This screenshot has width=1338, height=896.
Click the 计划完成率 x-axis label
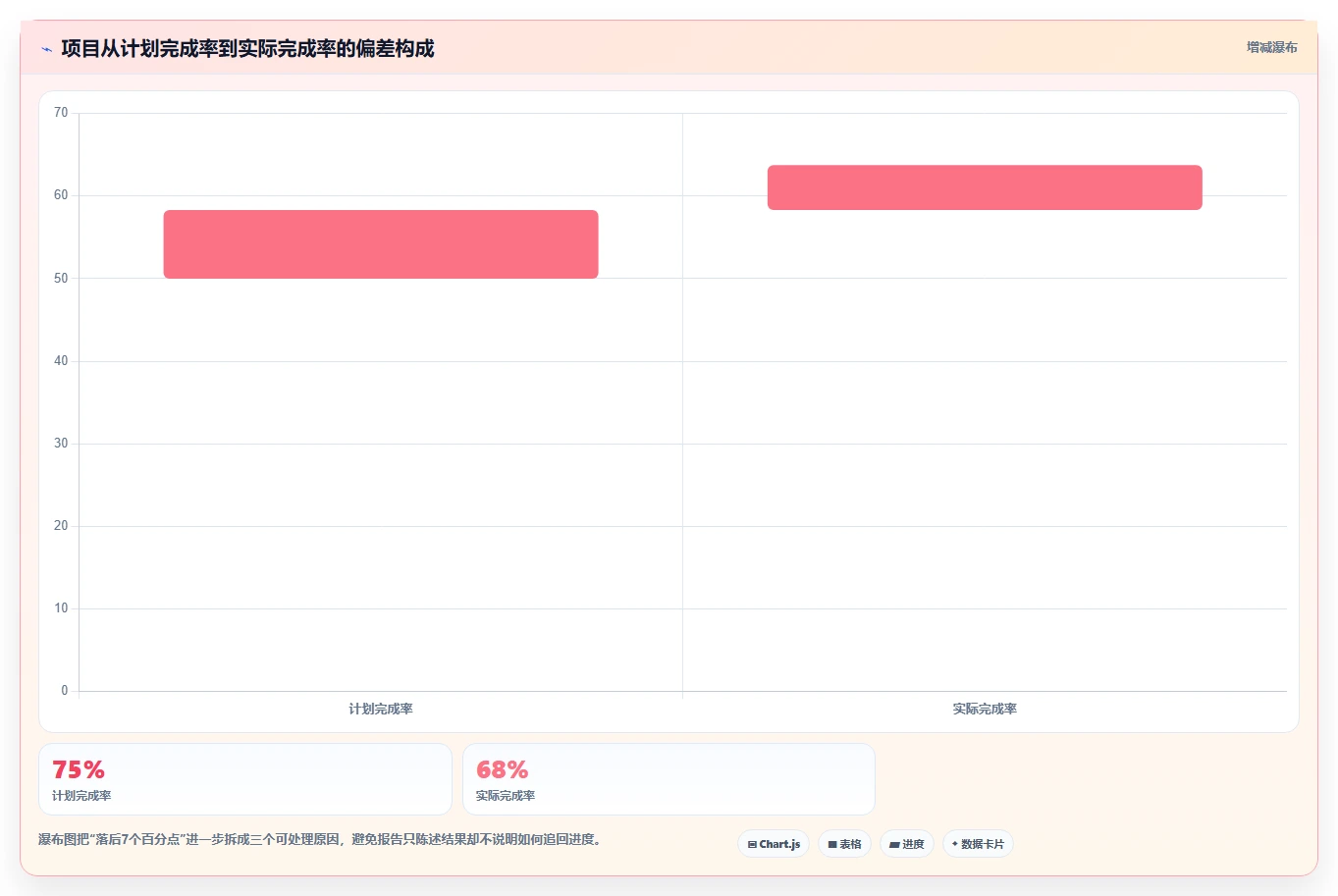pos(381,709)
